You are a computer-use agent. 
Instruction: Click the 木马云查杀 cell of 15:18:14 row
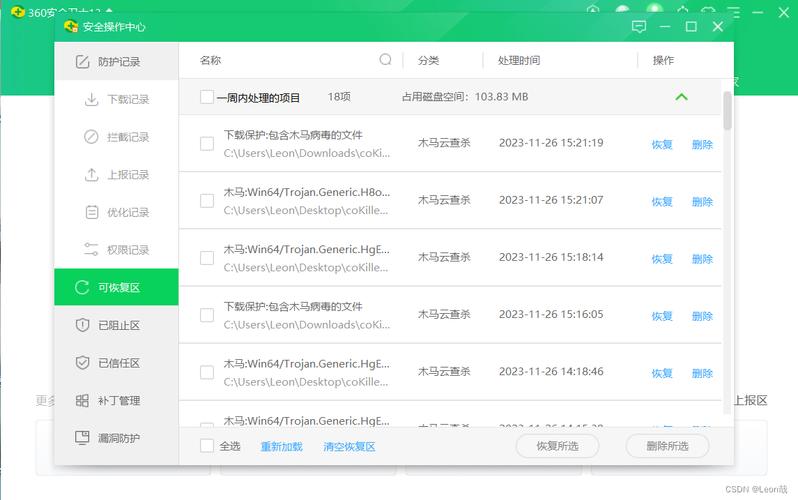(x=444, y=257)
